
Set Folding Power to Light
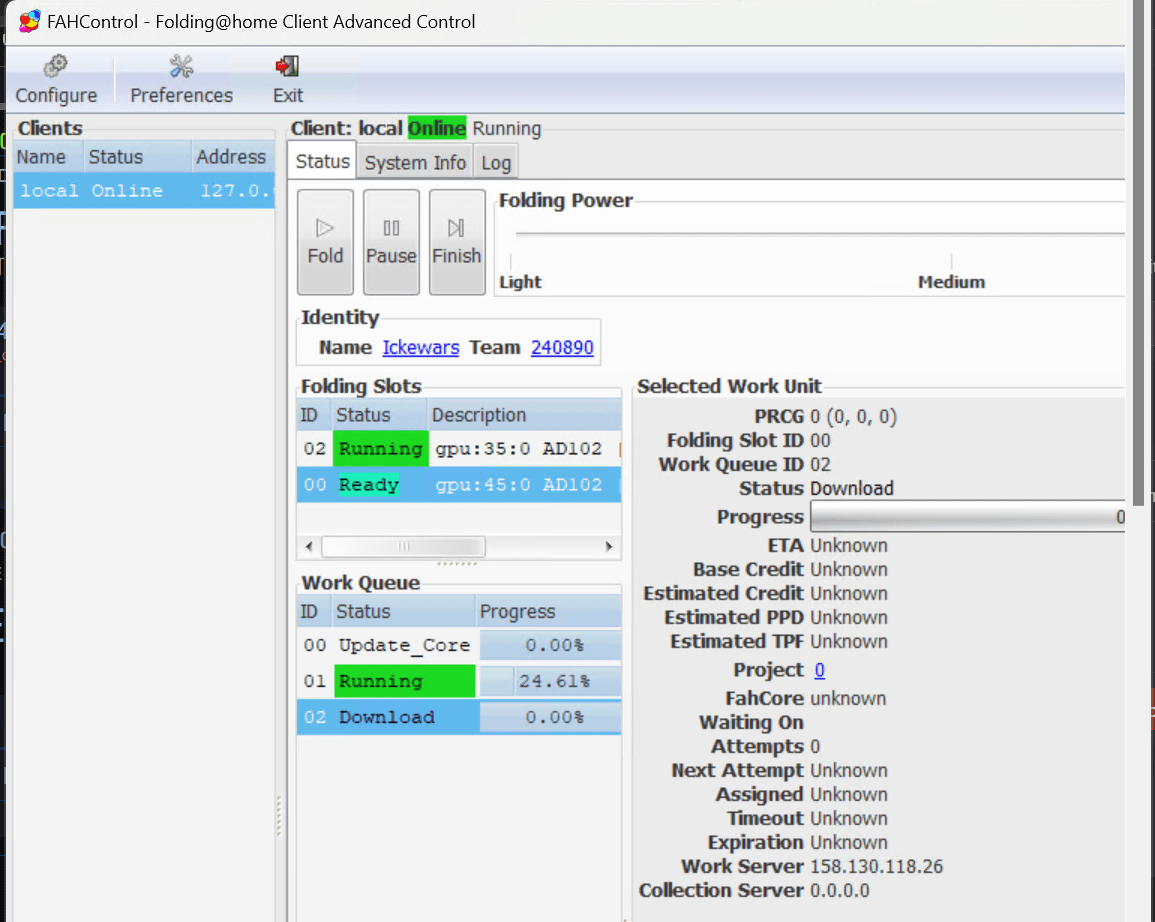(520, 281)
